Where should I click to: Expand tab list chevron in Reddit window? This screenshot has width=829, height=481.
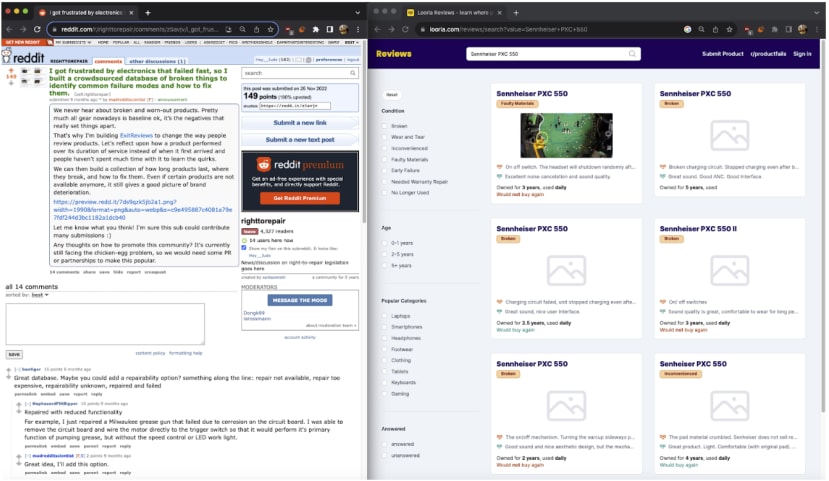[x=358, y=12]
